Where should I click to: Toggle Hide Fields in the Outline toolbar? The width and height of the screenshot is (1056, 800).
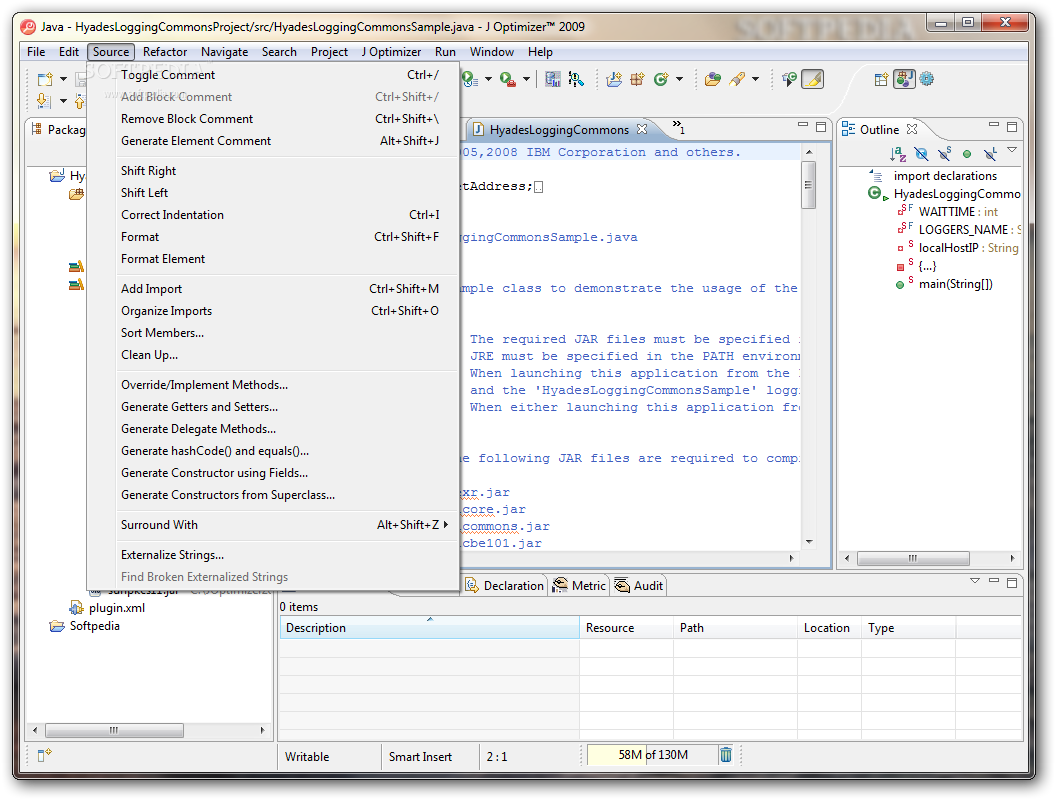pyautogui.click(x=921, y=154)
